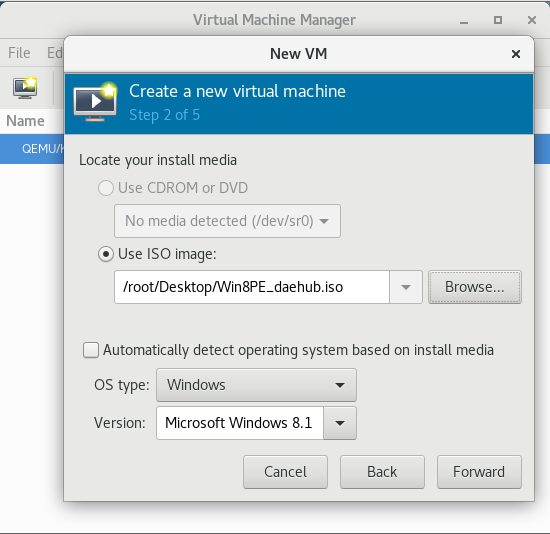The image size is (550, 534).
Task: Close the New VM dialog
Action: pyautogui.click(x=516, y=54)
